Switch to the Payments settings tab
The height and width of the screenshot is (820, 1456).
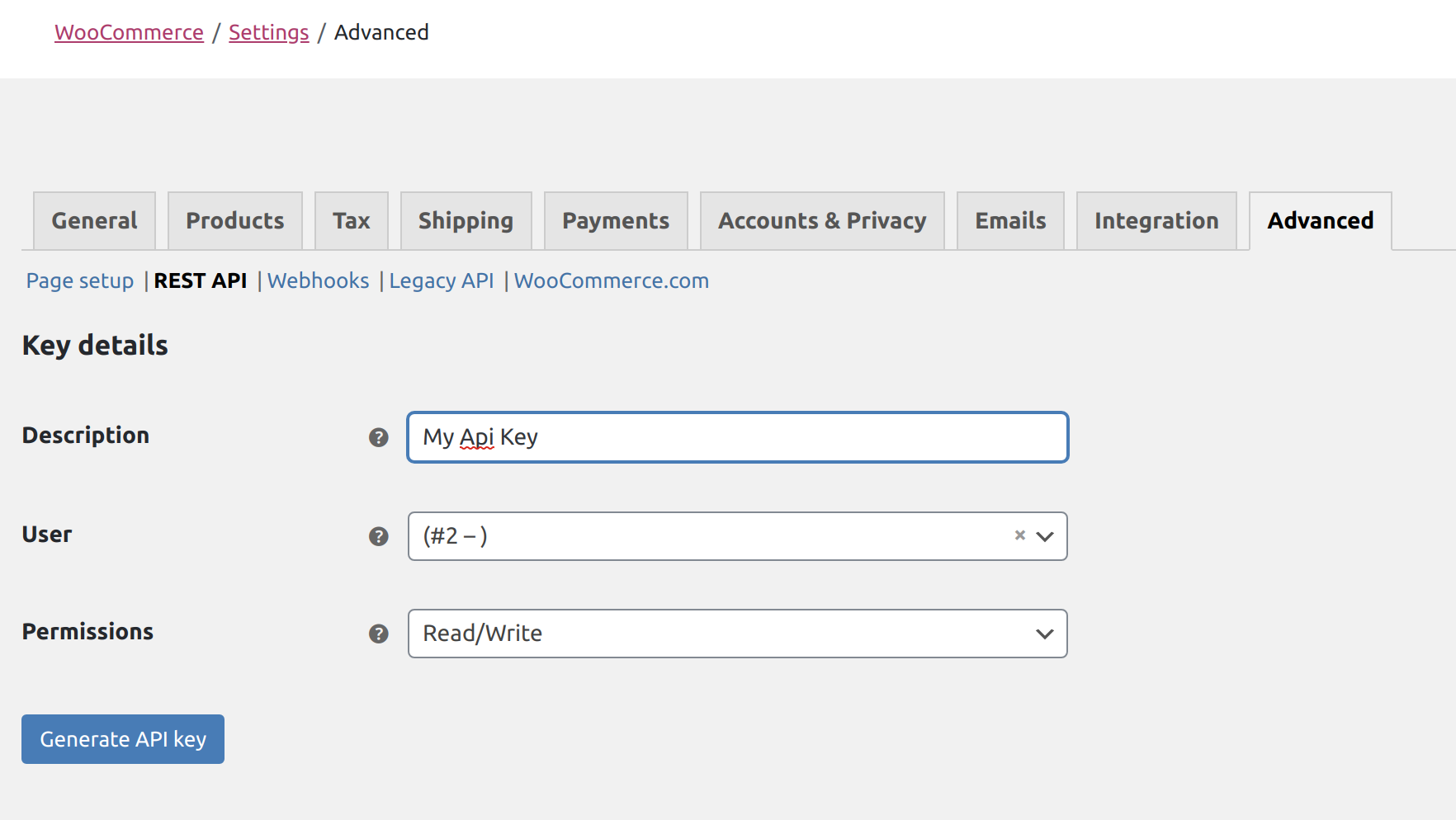(616, 221)
